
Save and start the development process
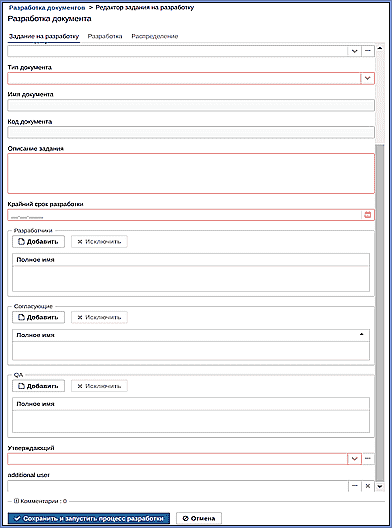(89, 519)
